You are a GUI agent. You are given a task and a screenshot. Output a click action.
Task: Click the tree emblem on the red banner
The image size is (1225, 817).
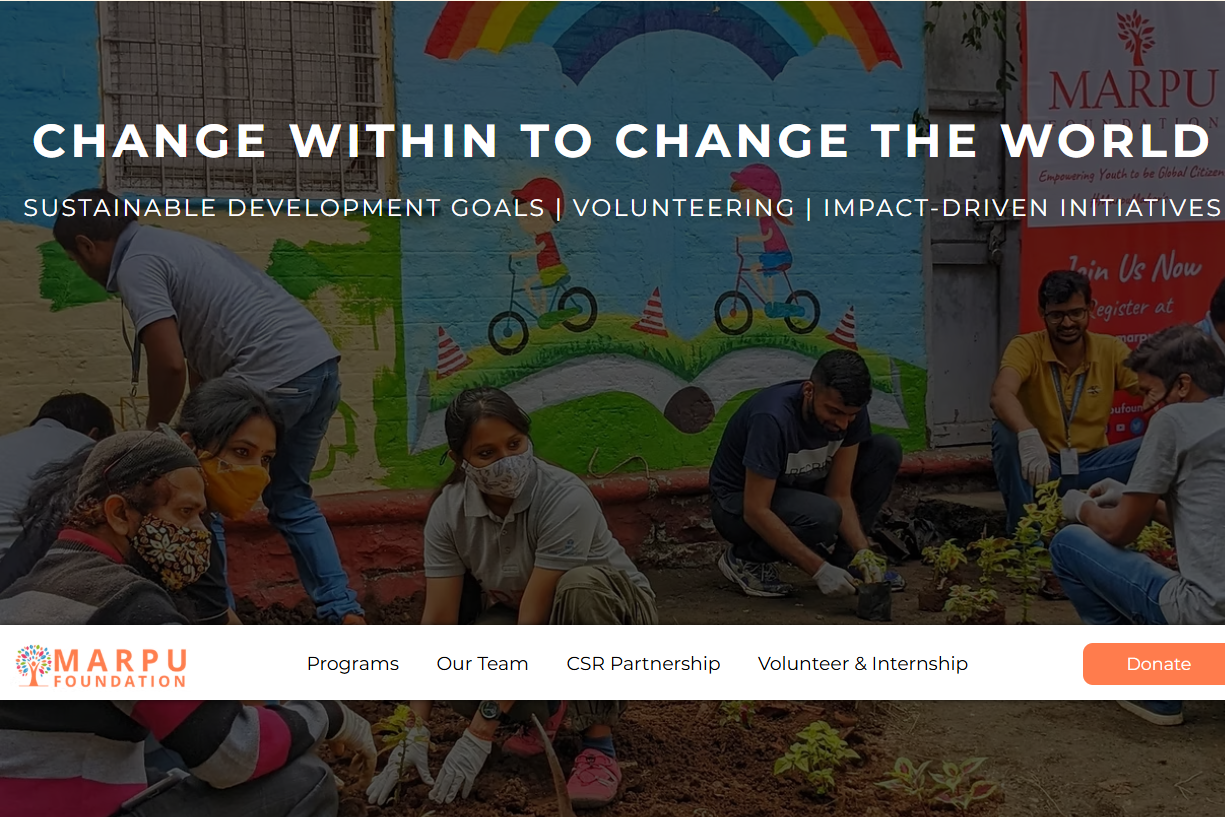click(1135, 37)
